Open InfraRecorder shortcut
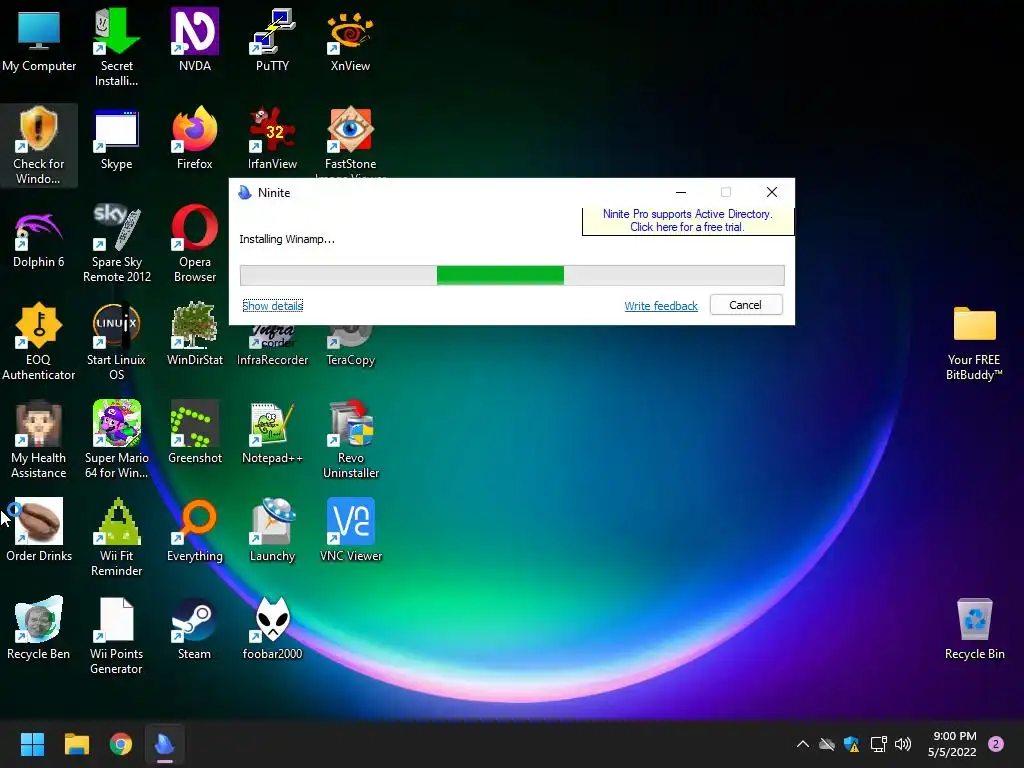Viewport: 1024px width, 768px height. coord(272,346)
